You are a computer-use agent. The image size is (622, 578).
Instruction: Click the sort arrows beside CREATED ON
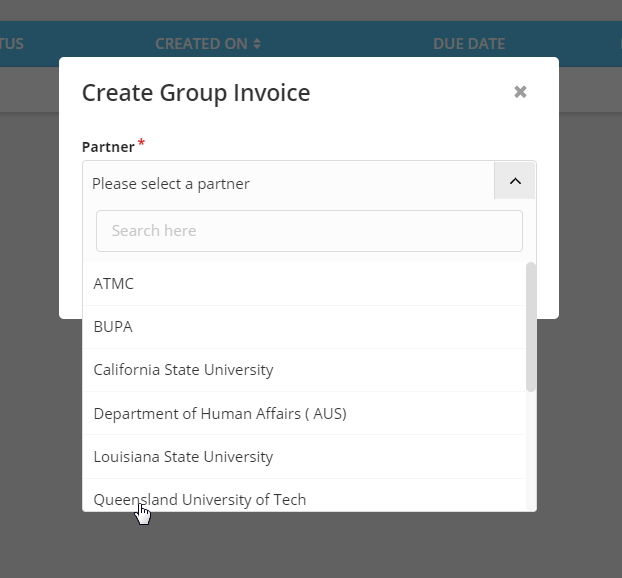[x=257, y=44]
